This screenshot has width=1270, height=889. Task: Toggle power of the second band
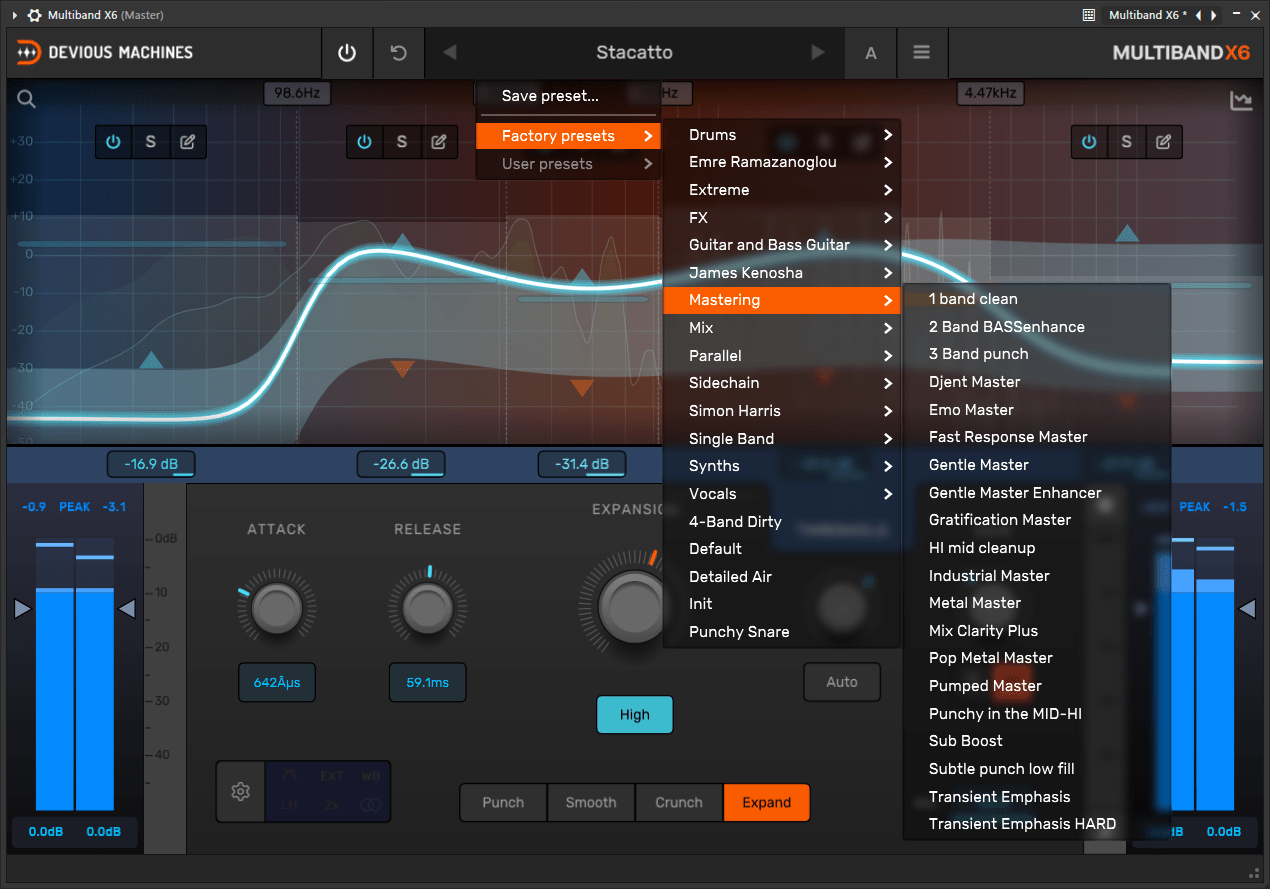click(364, 142)
